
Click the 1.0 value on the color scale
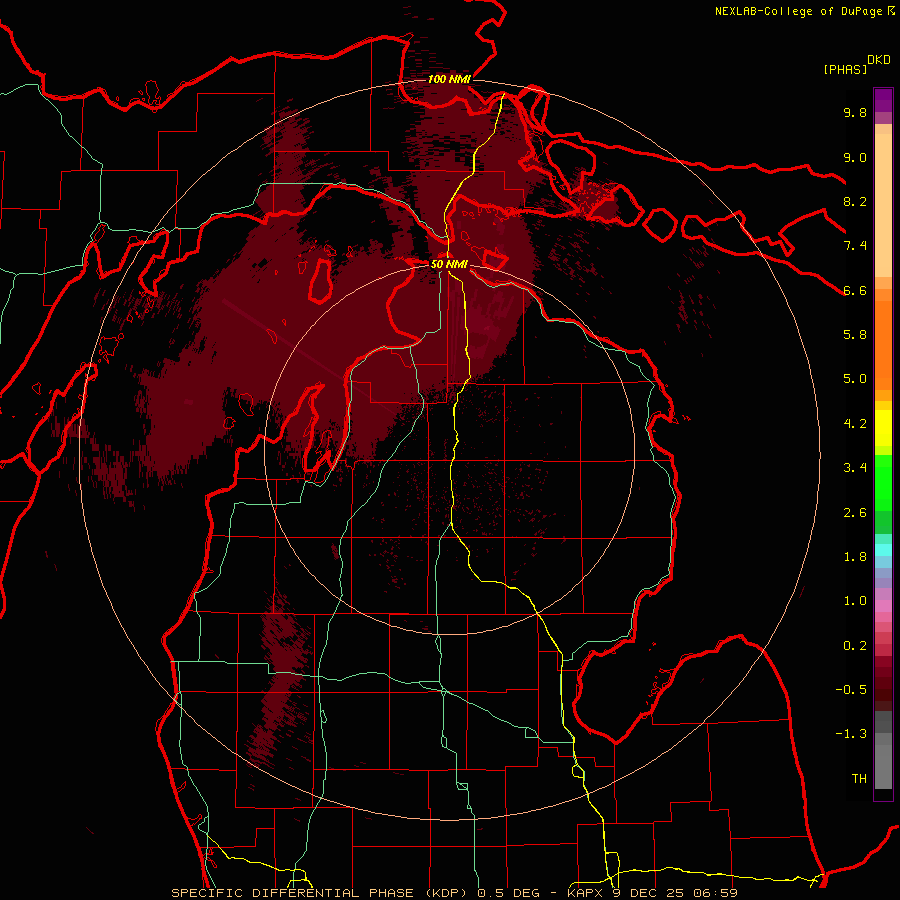[x=855, y=601]
